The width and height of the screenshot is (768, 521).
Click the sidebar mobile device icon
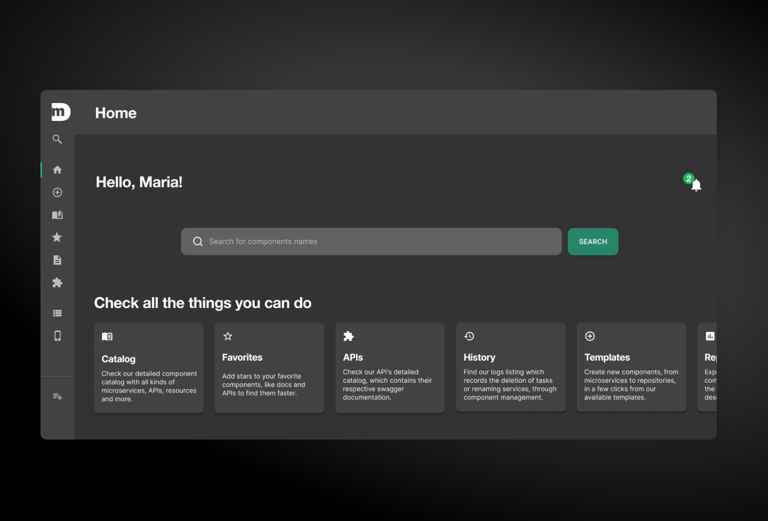click(x=57, y=335)
